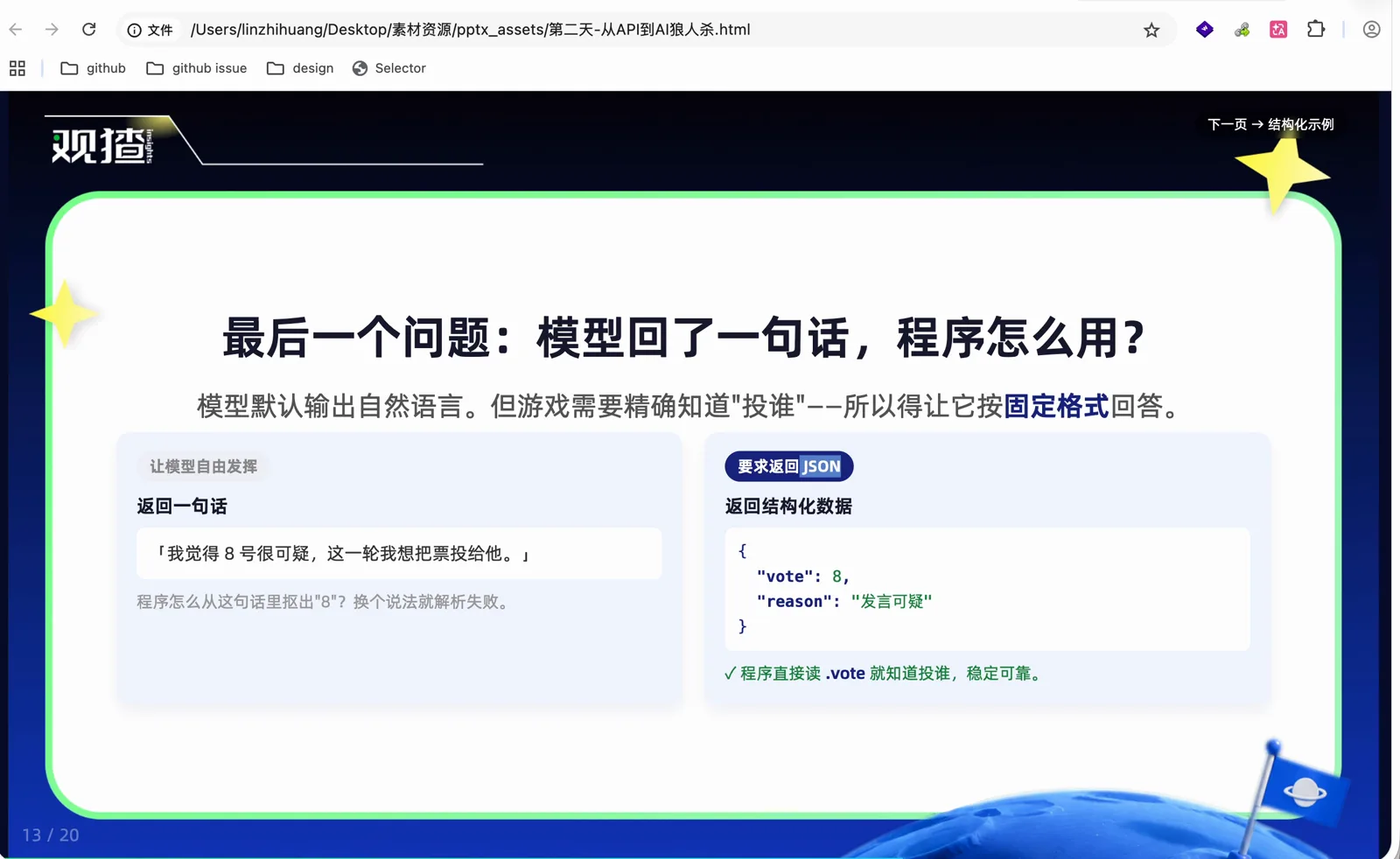Bookmark this page with the star icon
Viewport: 1400px width, 859px height.
click(x=1151, y=30)
